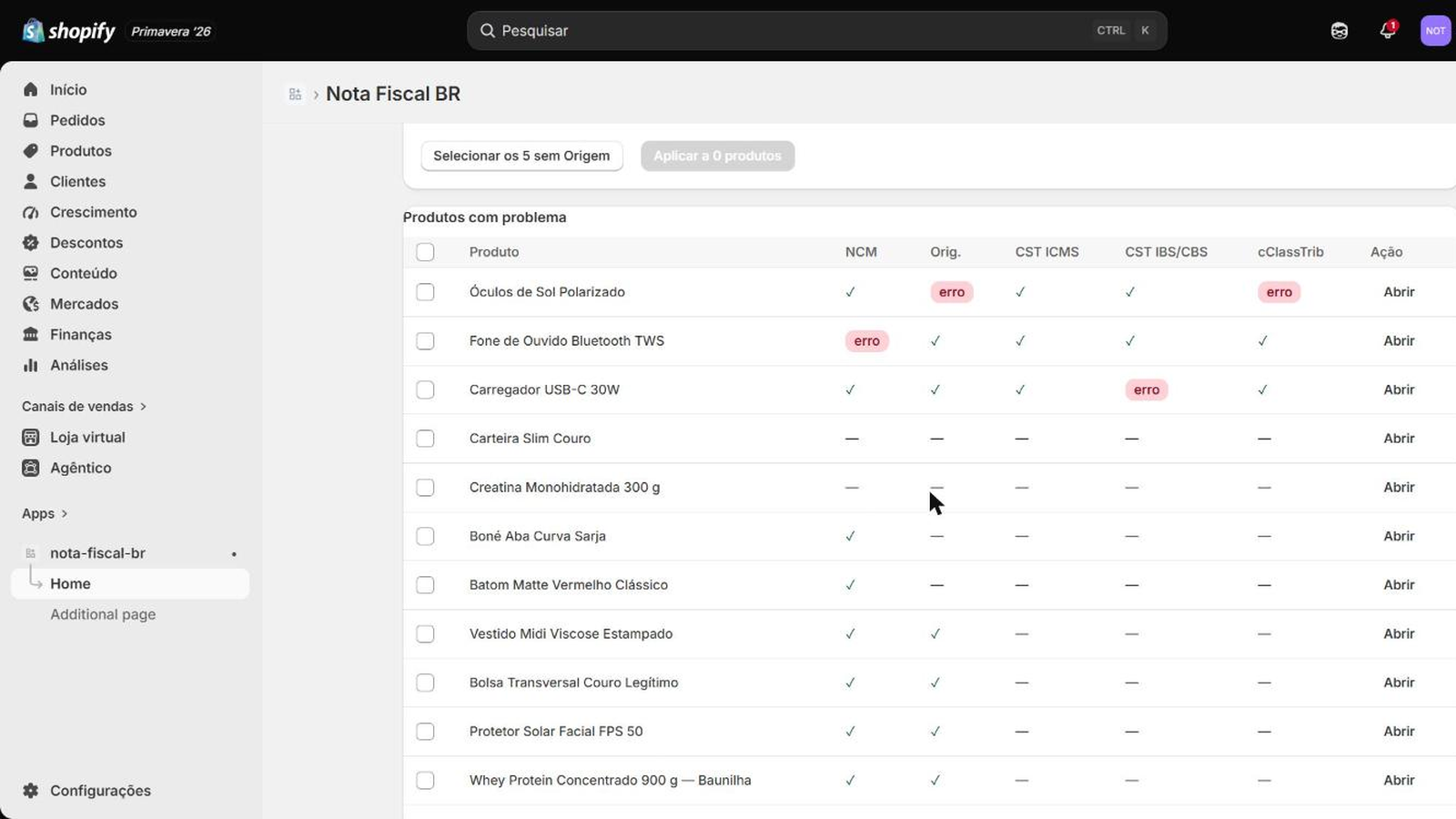This screenshot has width=1456, height=819.
Task: Open nota-fiscal-br app entry
Action: 130,553
